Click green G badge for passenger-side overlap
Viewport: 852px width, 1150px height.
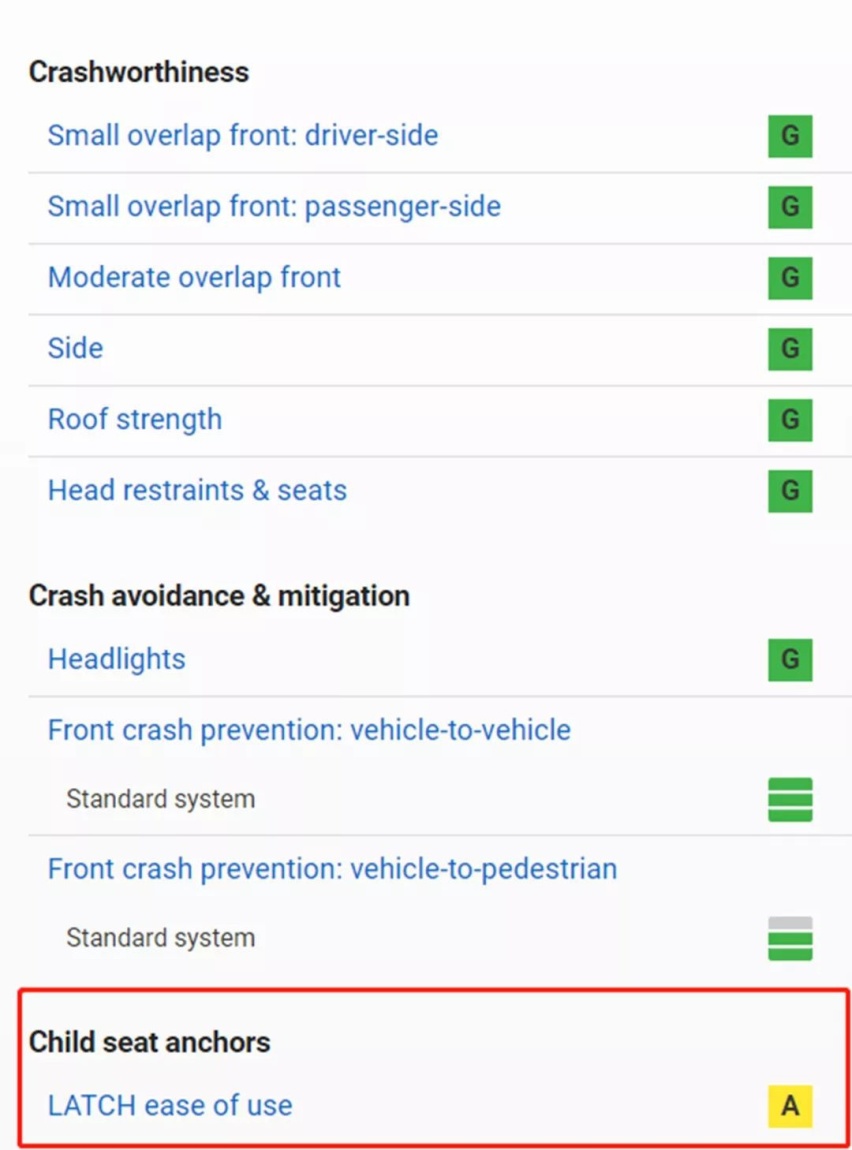tap(790, 207)
